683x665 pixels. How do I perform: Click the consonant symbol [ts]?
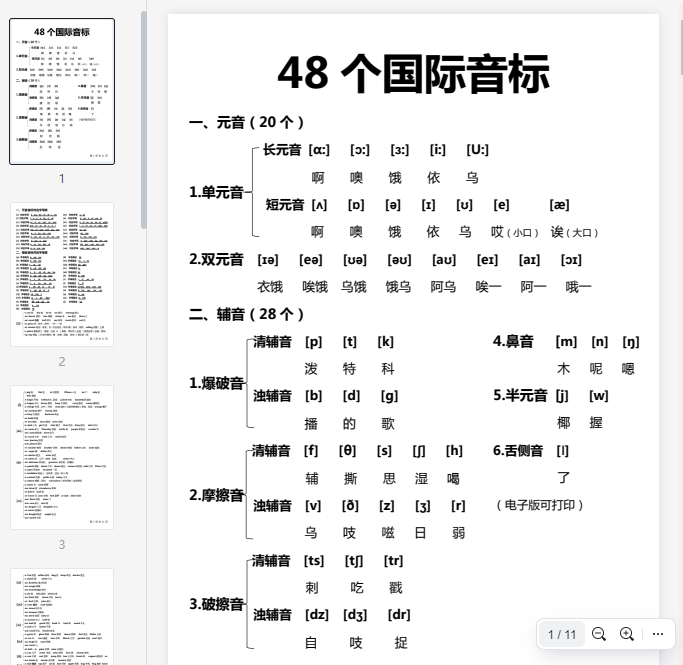314,560
